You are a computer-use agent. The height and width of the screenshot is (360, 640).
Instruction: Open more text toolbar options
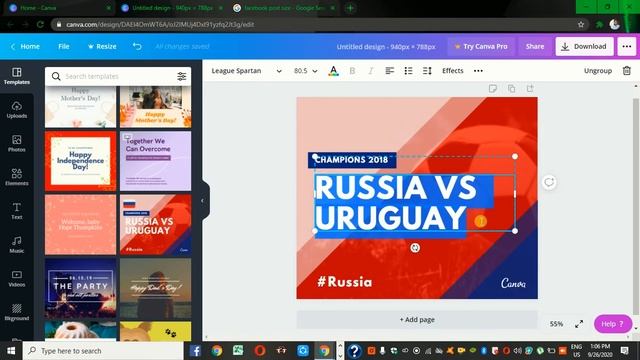click(478, 71)
